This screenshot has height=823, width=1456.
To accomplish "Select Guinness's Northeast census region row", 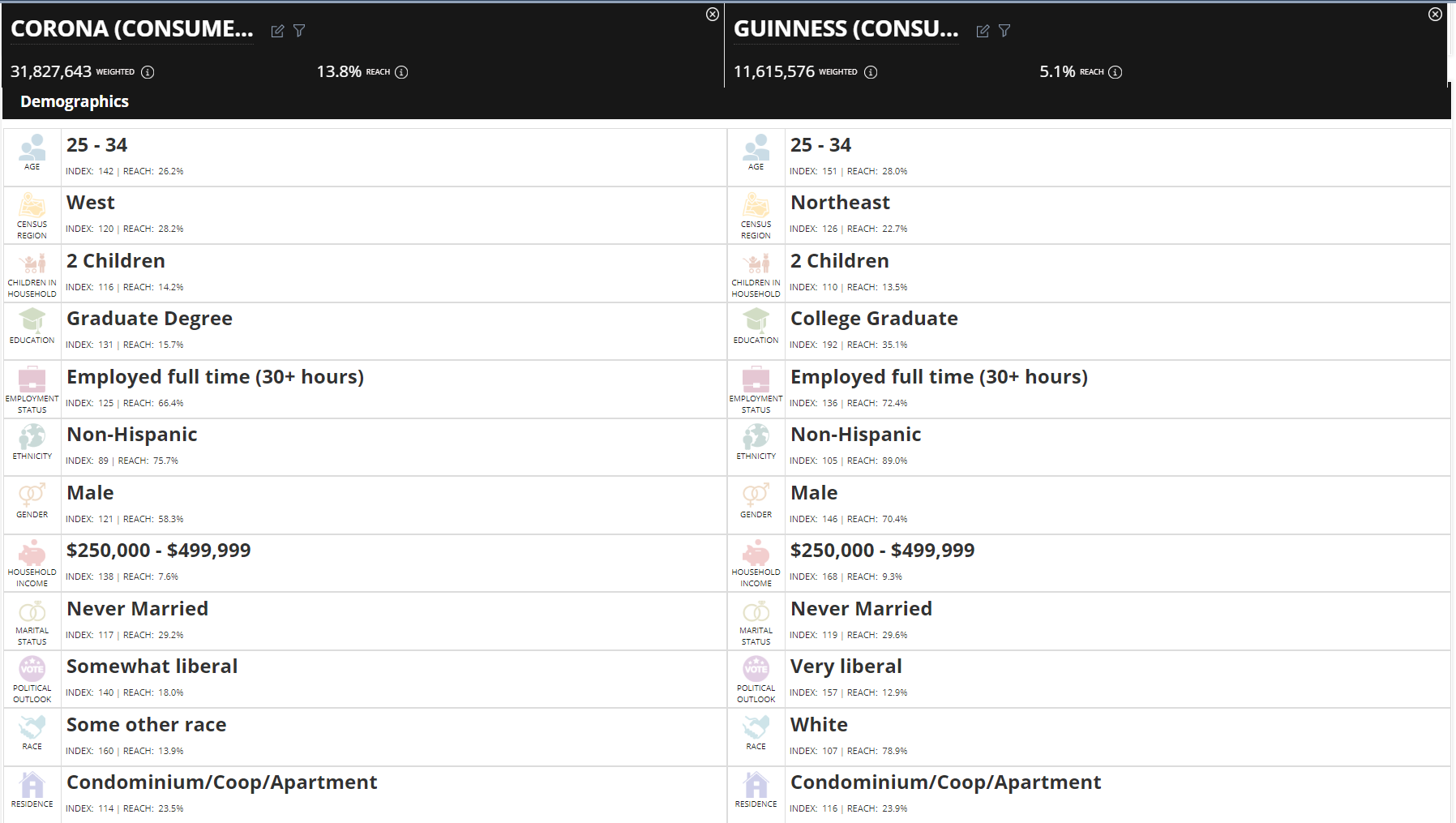I will pos(1089,216).
